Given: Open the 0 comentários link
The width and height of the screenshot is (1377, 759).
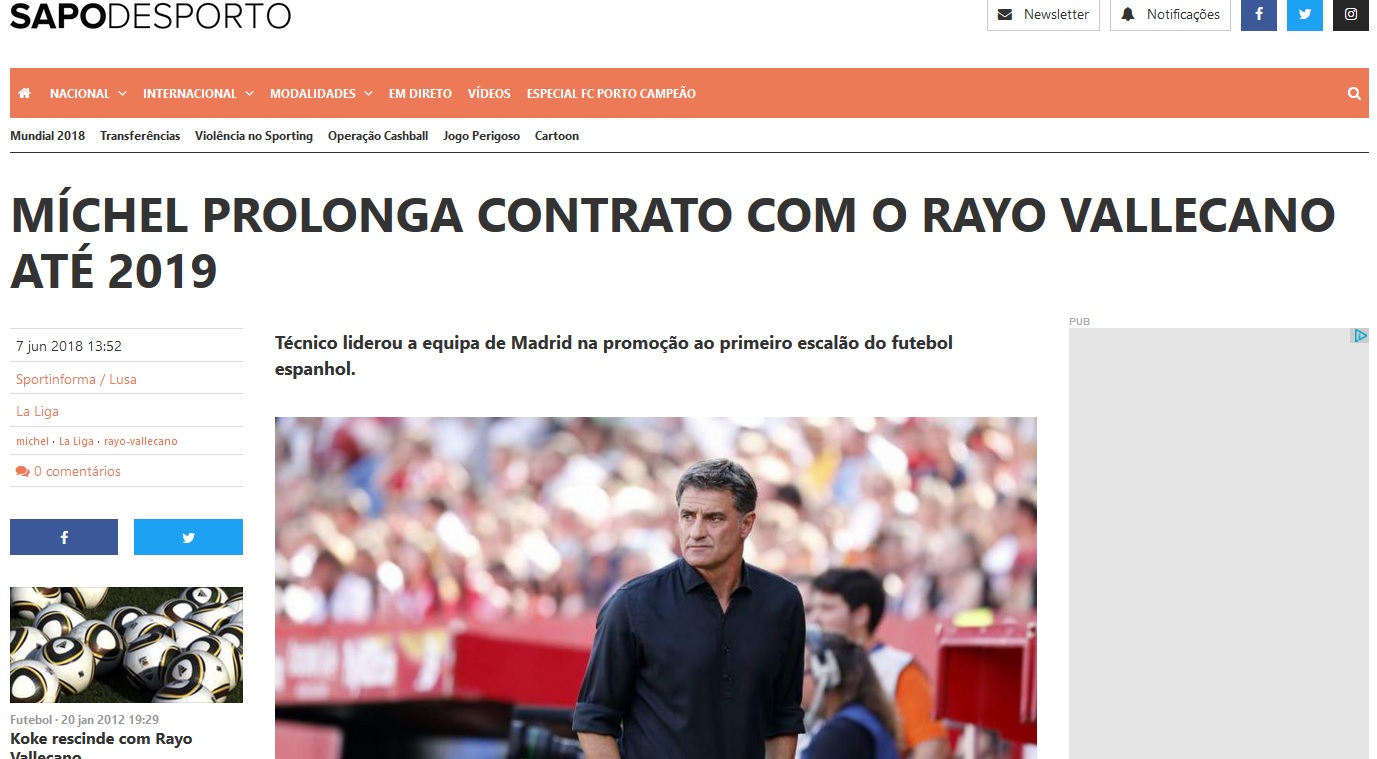Looking at the screenshot, I should coord(68,471).
